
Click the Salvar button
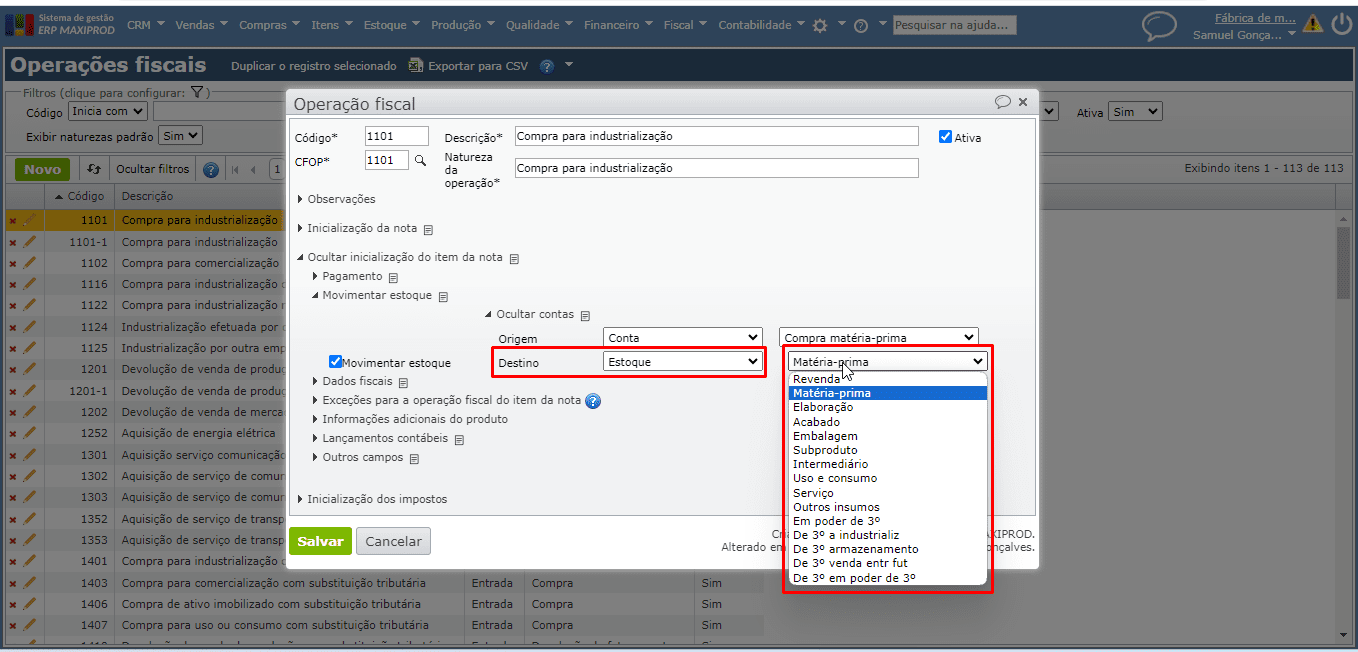pos(320,541)
